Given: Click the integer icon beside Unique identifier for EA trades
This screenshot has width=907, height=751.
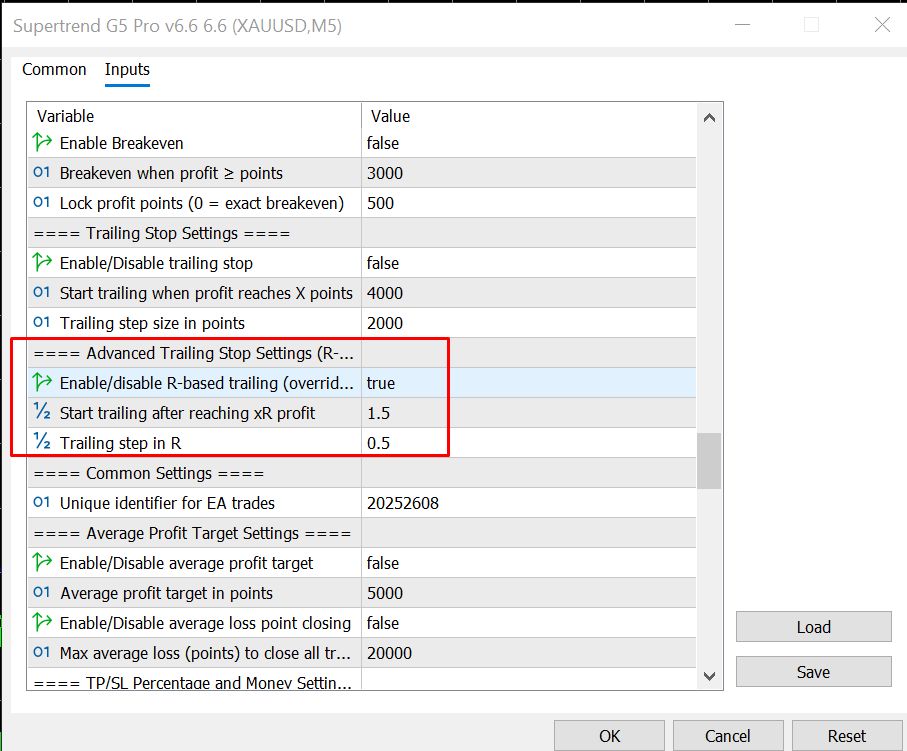Looking at the screenshot, I should click(42, 503).
